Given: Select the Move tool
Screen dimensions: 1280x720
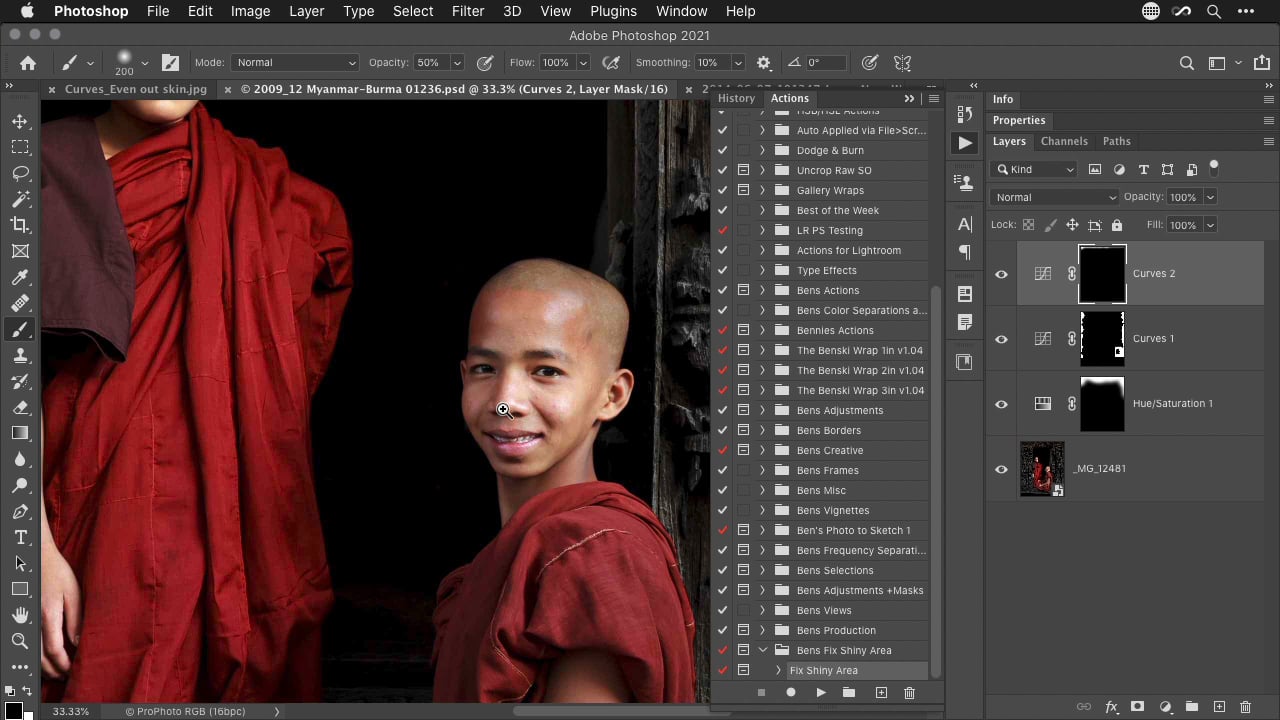Looking at the screenshot, I should click(20, 121).
